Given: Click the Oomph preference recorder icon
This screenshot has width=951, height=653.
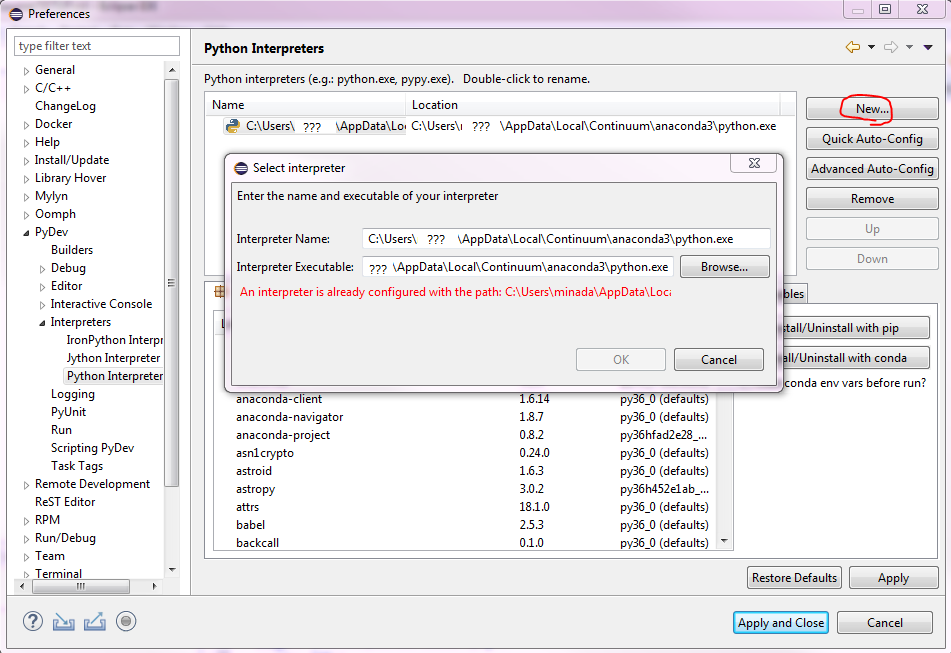Looking at the screenshot, I should click(x=125, y=621).
